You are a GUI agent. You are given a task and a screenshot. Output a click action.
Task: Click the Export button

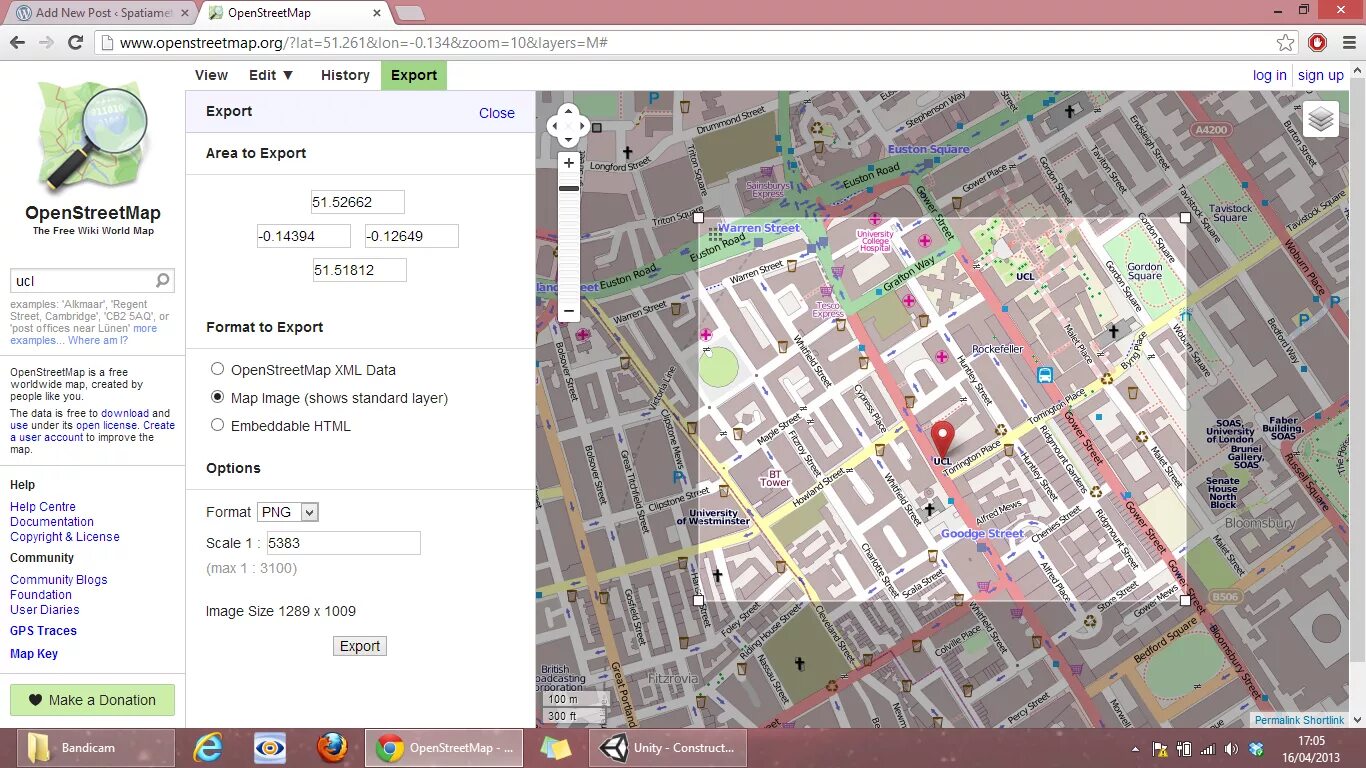point(360,646)
